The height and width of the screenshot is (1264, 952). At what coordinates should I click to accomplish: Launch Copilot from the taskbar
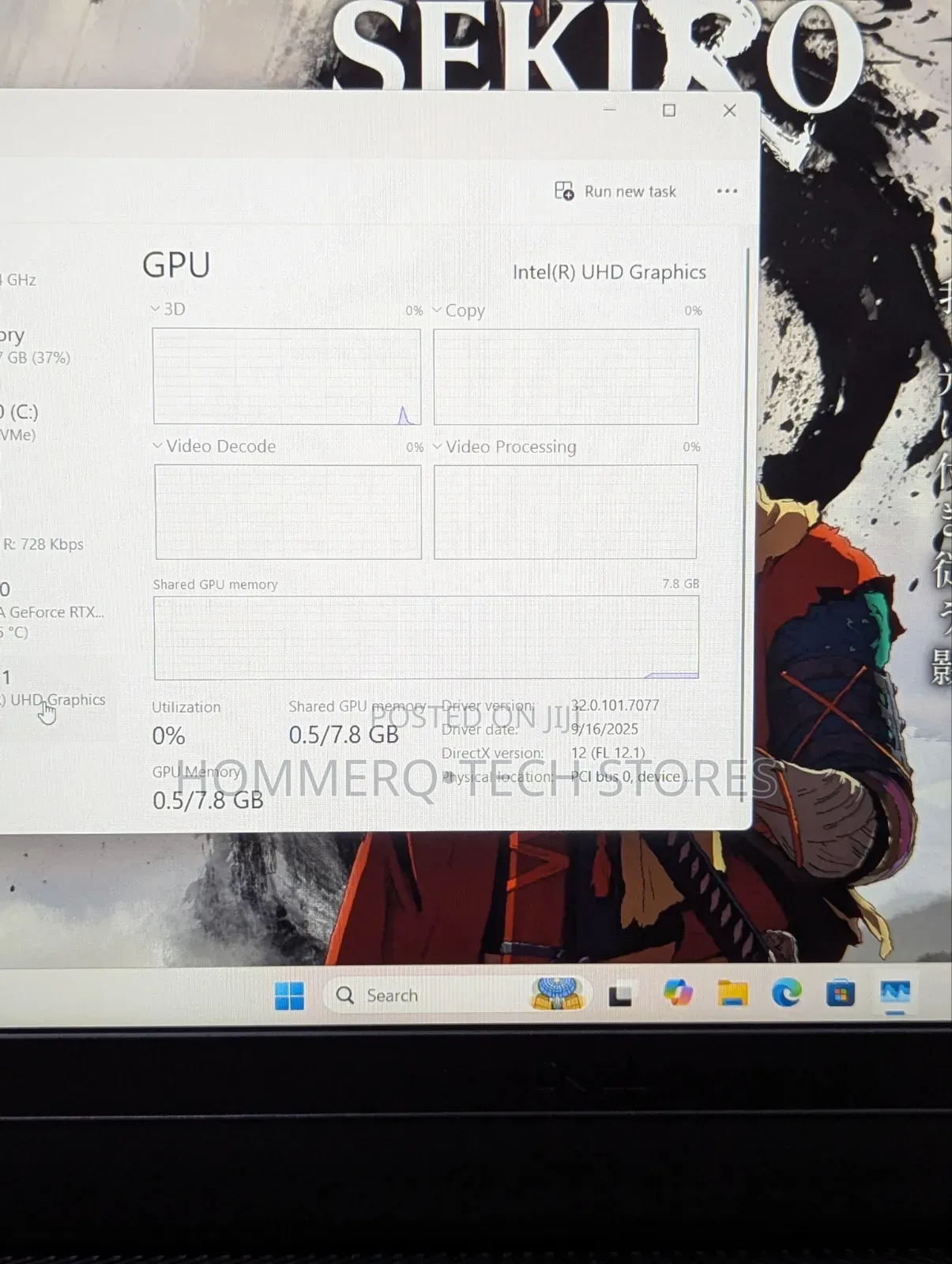(x=678, y=992)
